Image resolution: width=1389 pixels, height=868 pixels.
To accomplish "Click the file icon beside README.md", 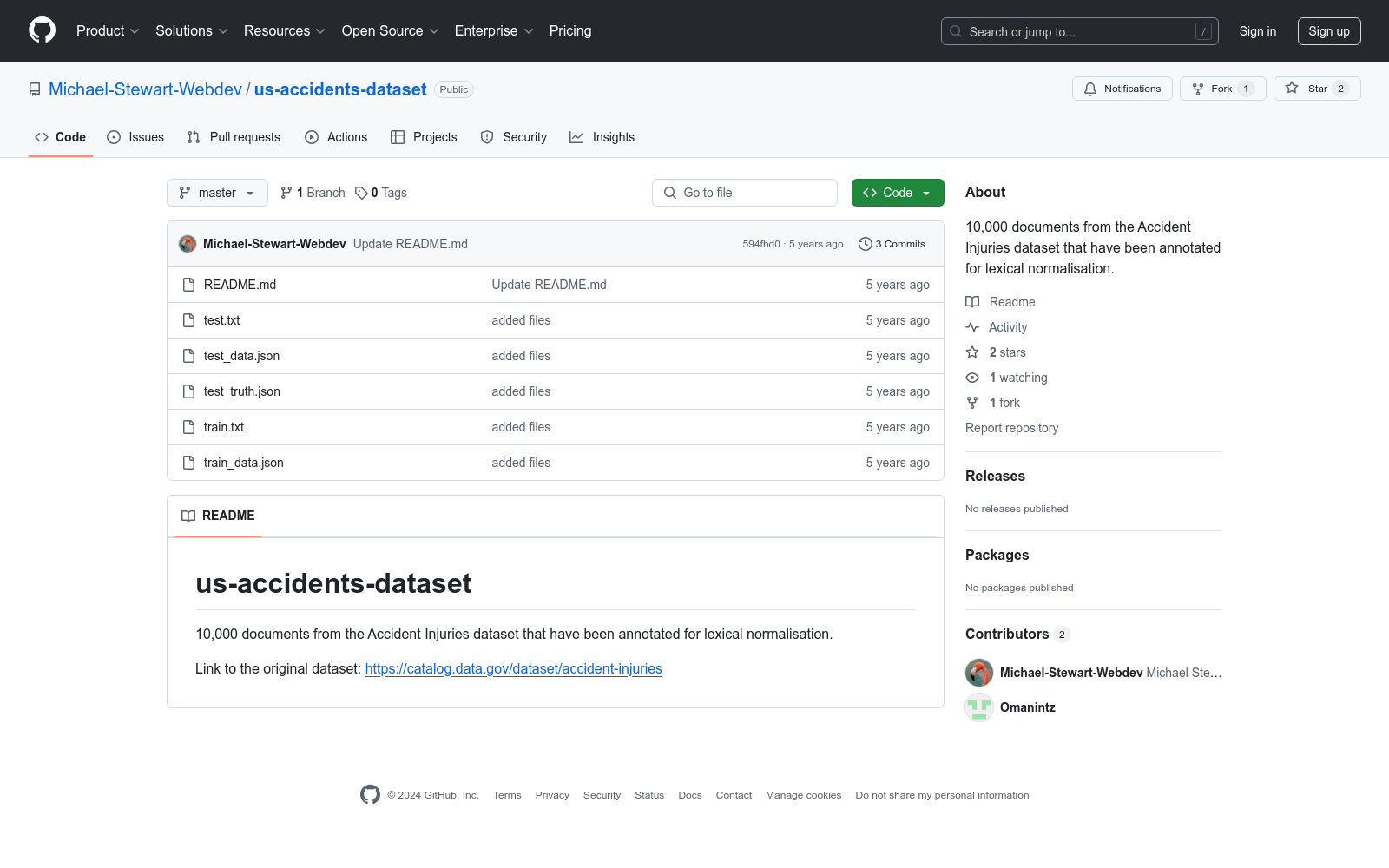I will (x=188, y=285).
